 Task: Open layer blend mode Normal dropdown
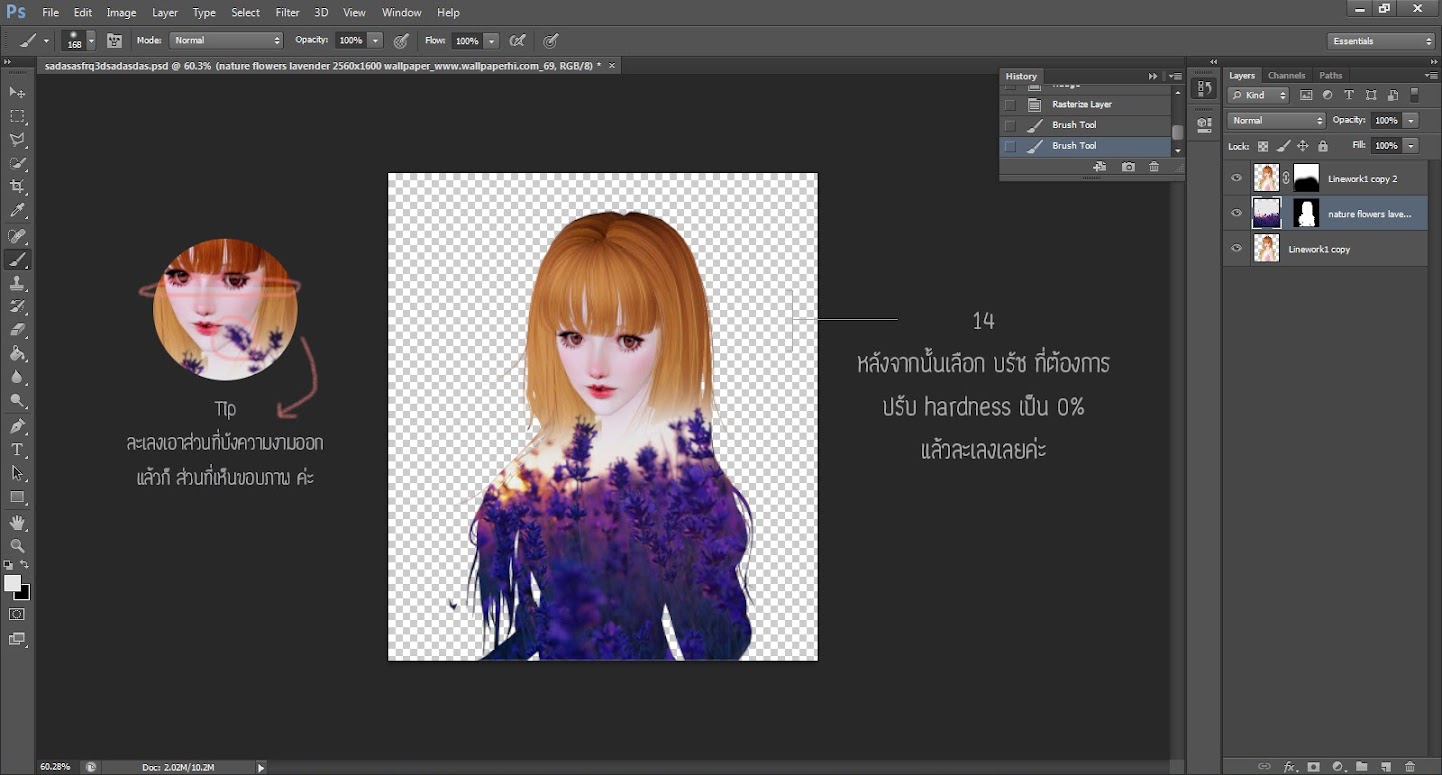click(x=1277, y=120)
